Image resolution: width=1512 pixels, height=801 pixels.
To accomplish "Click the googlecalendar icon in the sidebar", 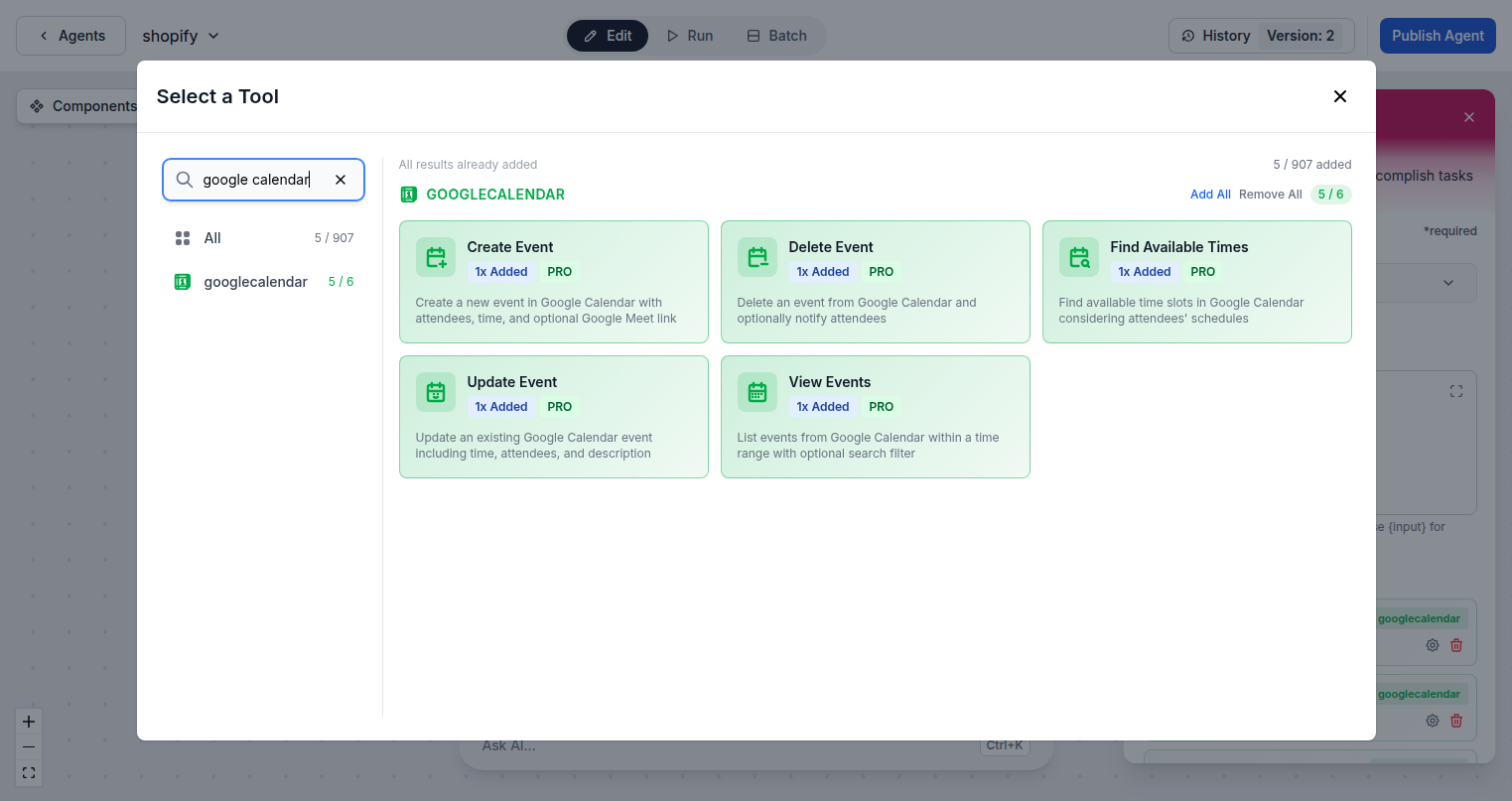I will coord(182,281).
